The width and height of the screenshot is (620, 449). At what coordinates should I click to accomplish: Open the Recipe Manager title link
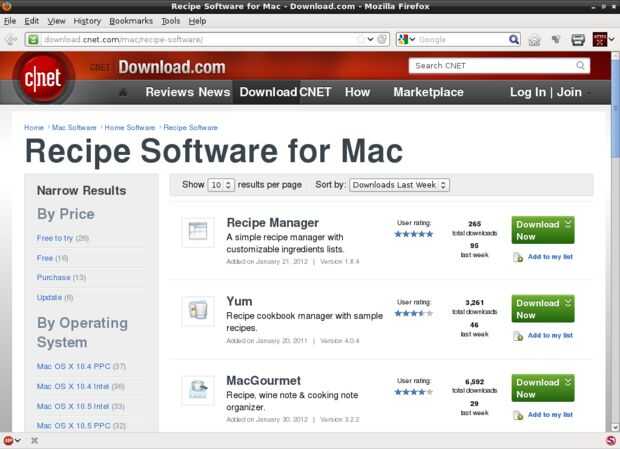click(x=272, y=223)
